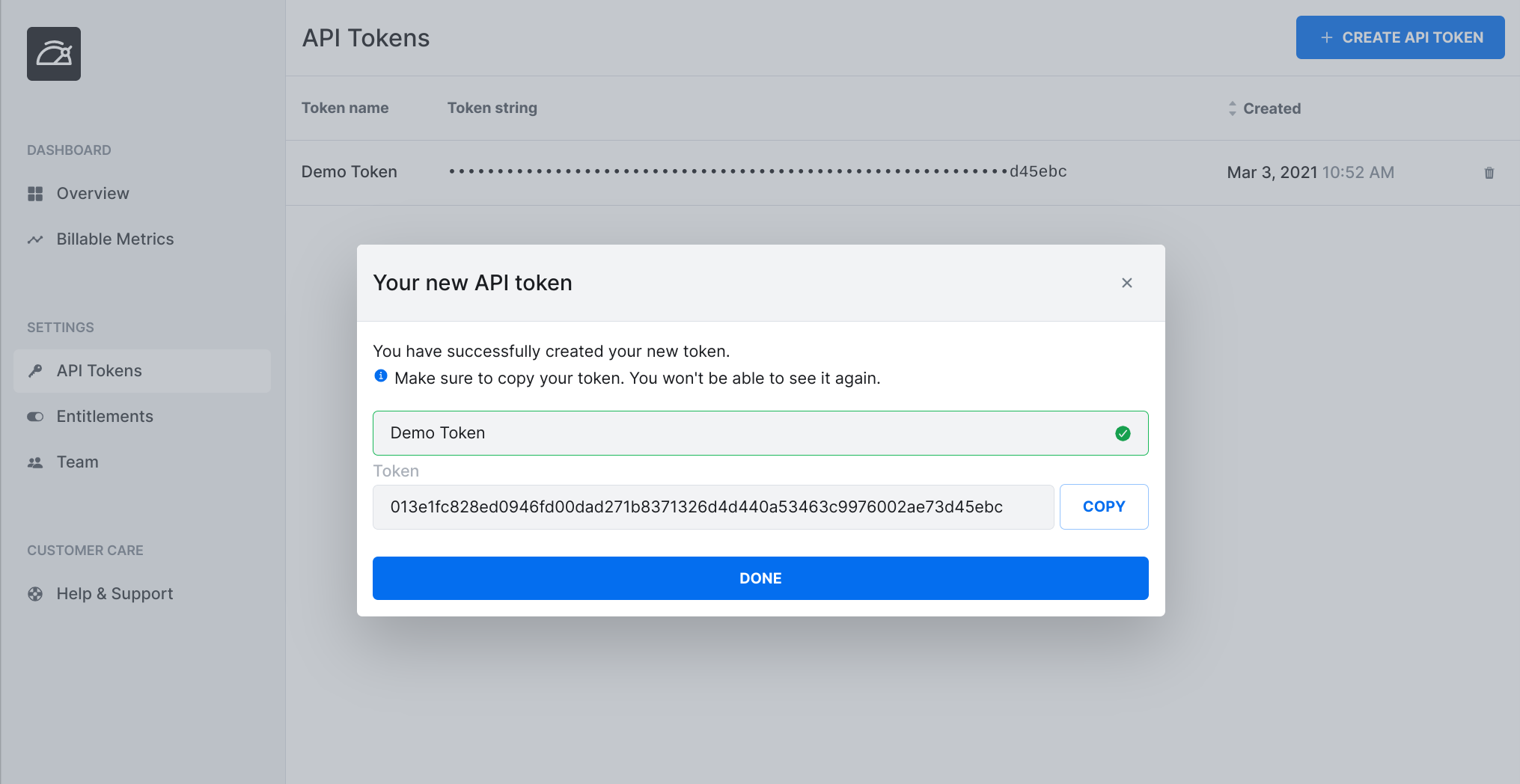
Task: Open Billable Metrics page
Action: (115, 239)
